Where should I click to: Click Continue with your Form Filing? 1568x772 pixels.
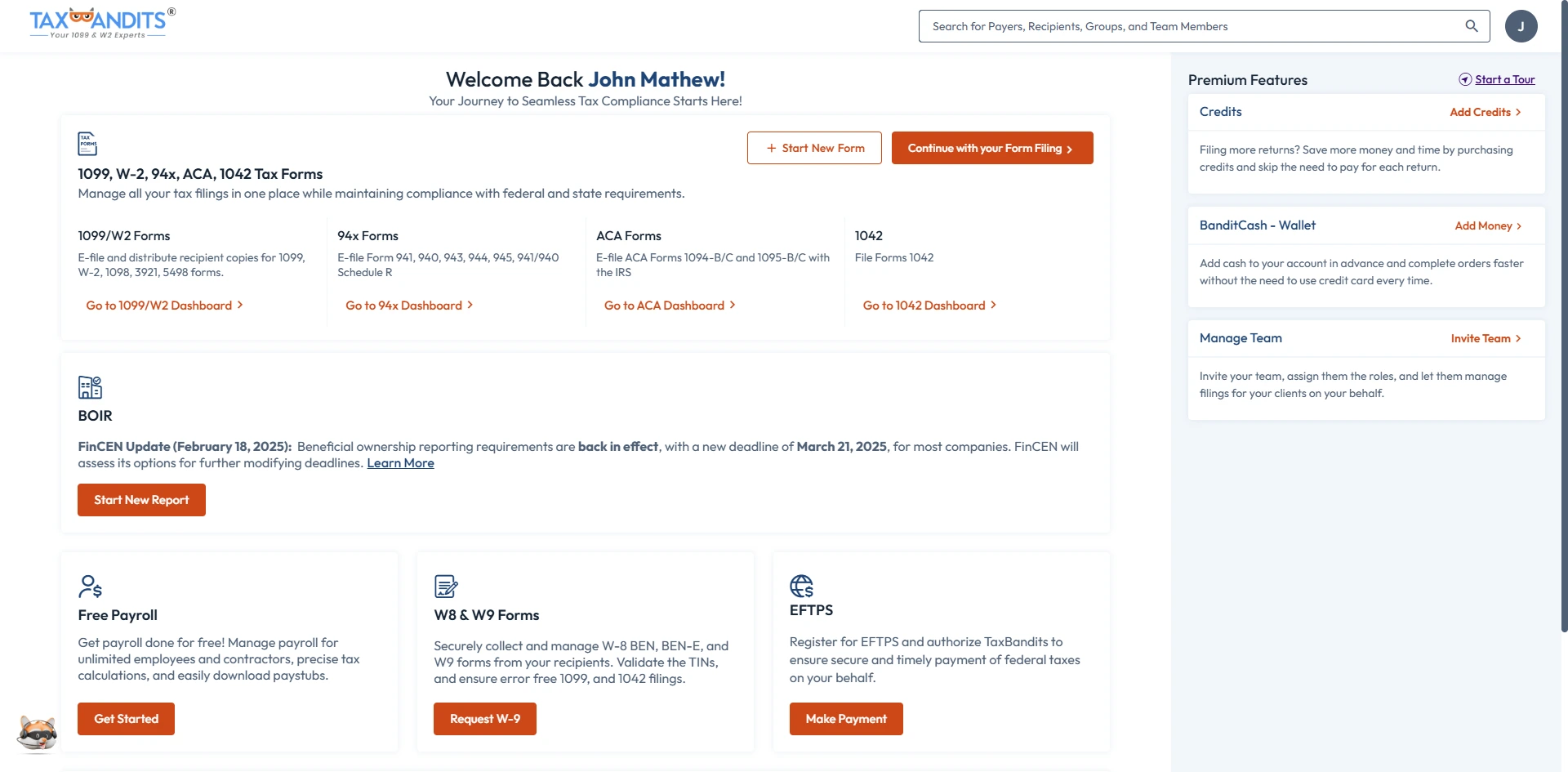992,148
